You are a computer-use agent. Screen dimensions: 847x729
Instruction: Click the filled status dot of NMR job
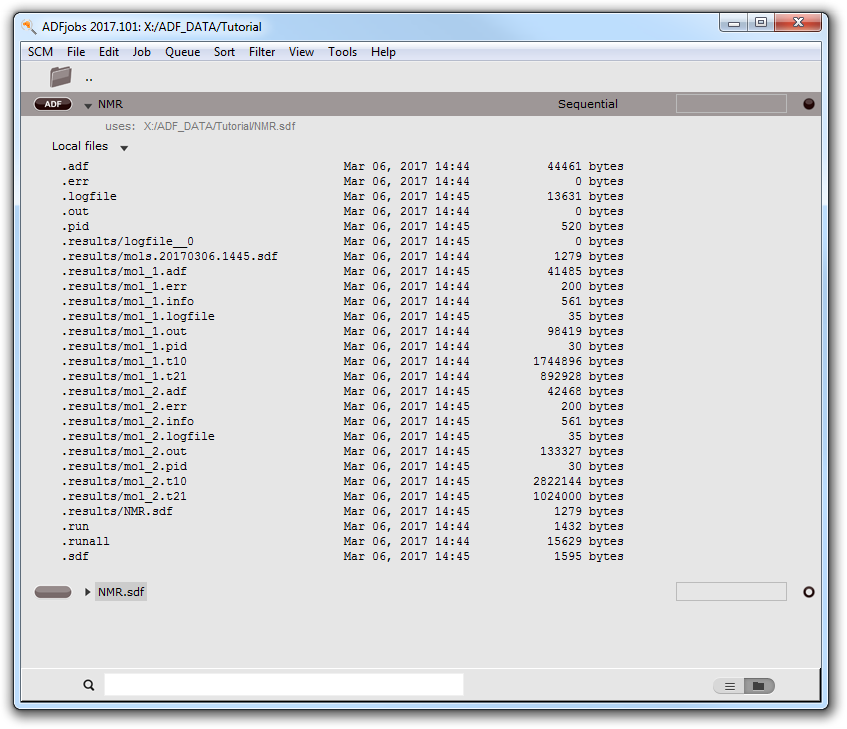tap(809, 104)
